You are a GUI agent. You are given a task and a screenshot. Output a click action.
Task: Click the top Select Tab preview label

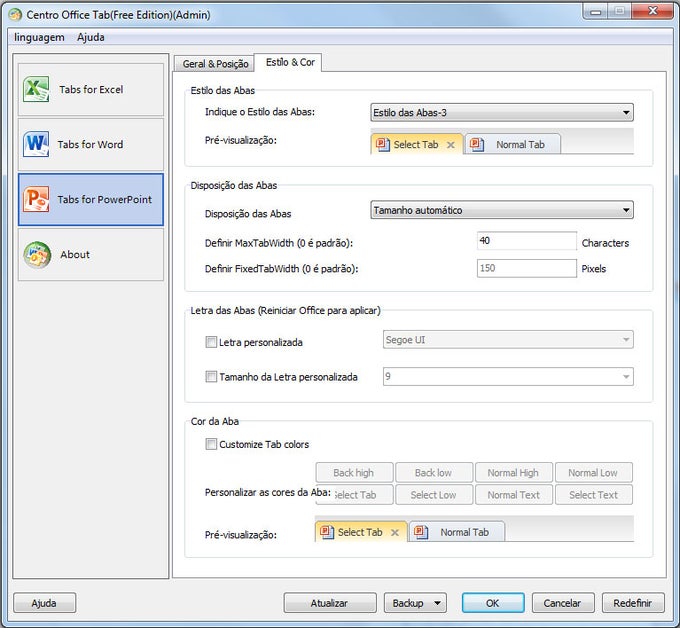[416, 144]
